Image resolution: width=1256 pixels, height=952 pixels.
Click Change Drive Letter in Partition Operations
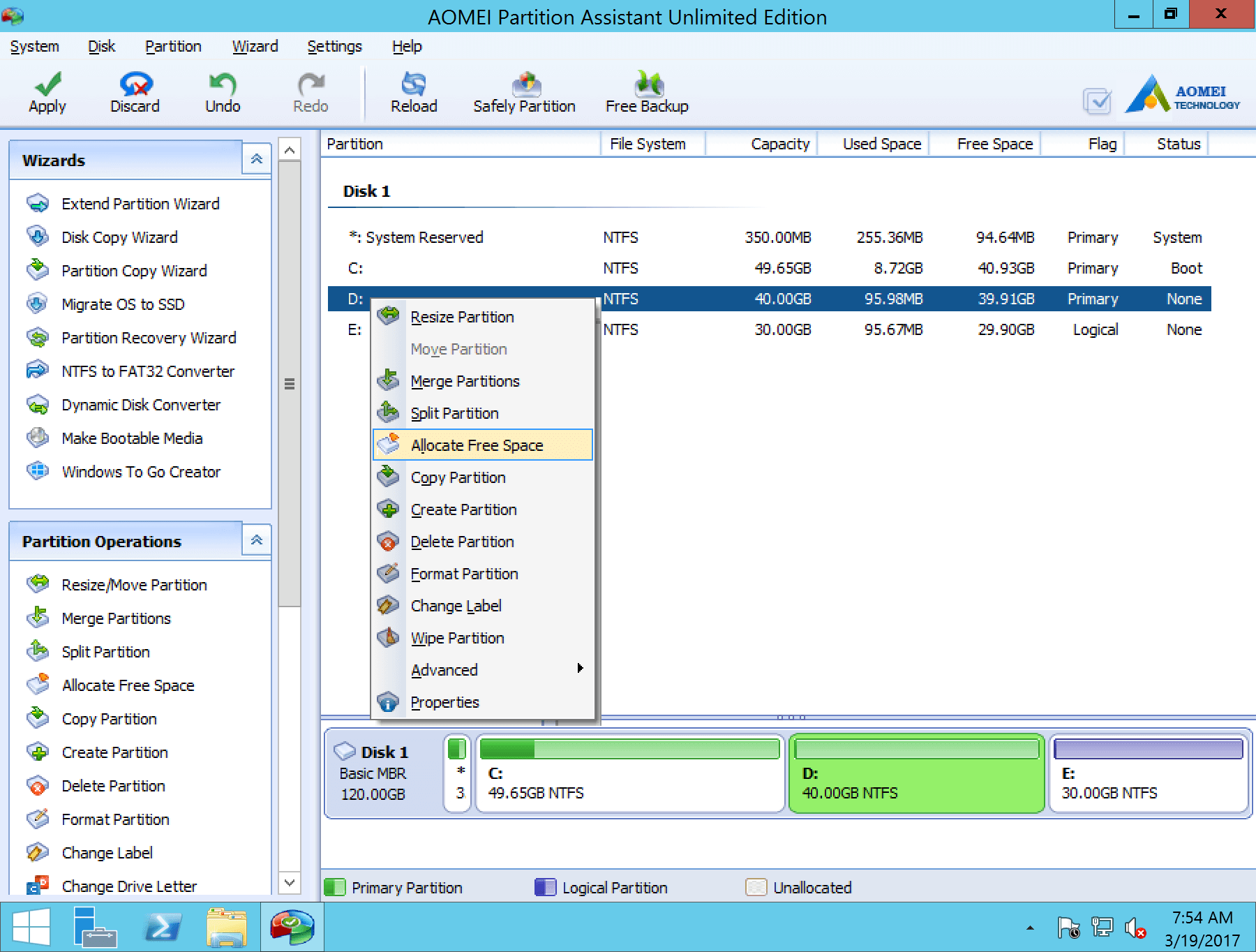pyautogui.click(x=128, y=886)
